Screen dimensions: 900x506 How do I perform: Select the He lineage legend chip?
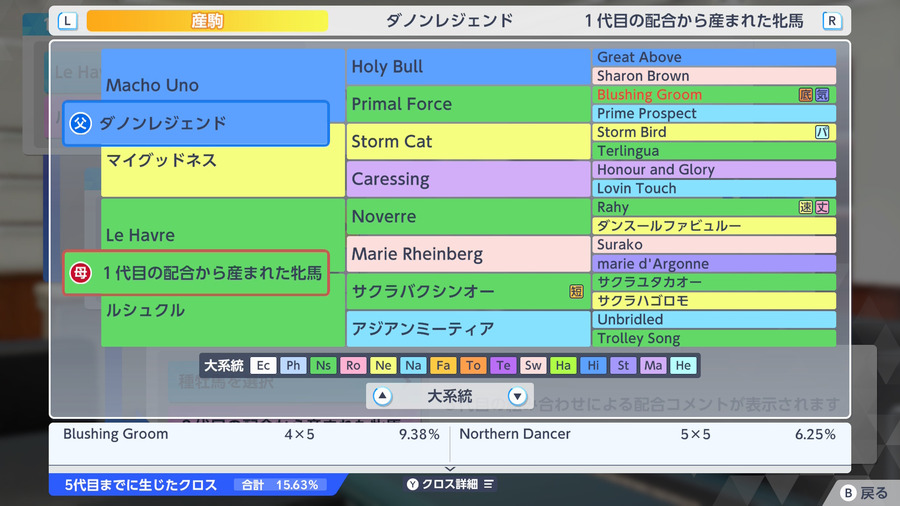point(683,365)
